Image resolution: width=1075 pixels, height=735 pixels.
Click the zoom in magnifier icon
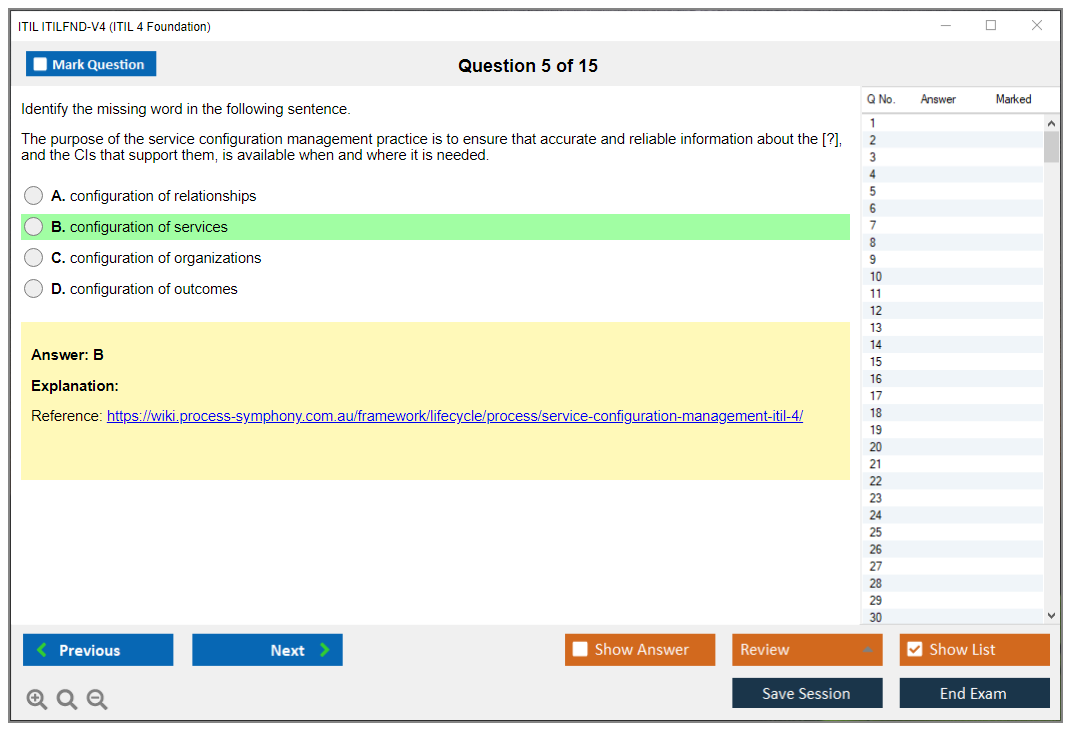(37, 700)
